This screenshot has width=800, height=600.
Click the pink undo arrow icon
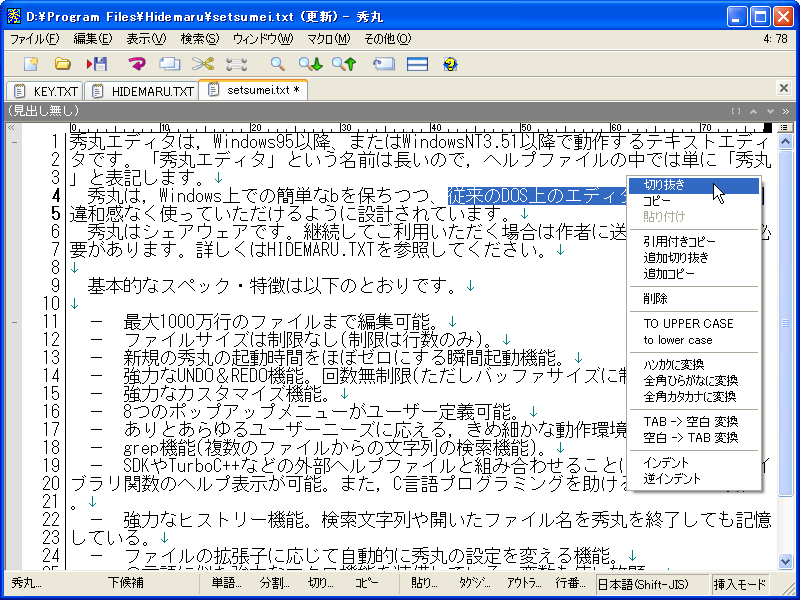(x=136, y=64)
